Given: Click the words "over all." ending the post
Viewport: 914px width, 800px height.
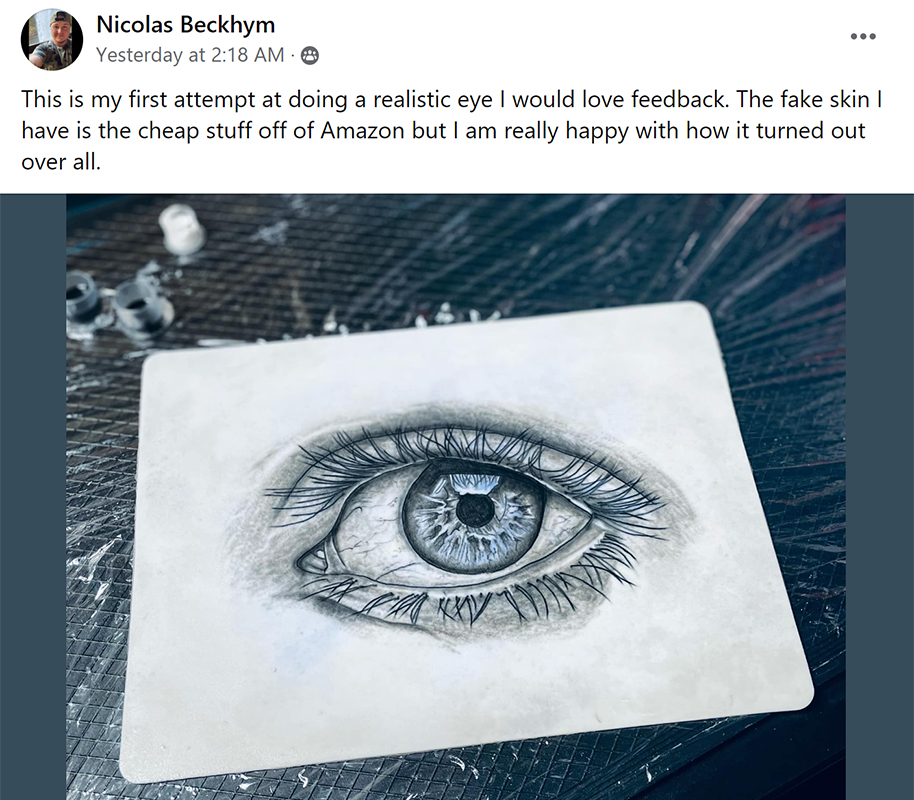Looking at the screenshot, I should click(61, 162).
